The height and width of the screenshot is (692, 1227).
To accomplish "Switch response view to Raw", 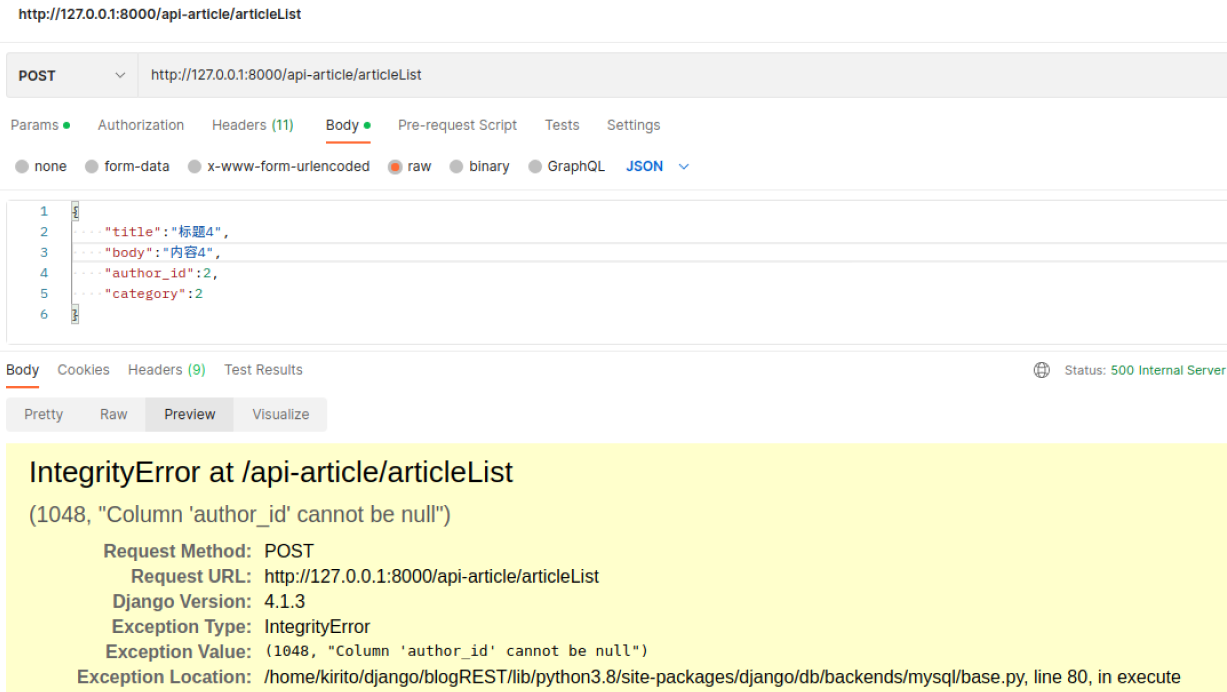I will [113, 414].
